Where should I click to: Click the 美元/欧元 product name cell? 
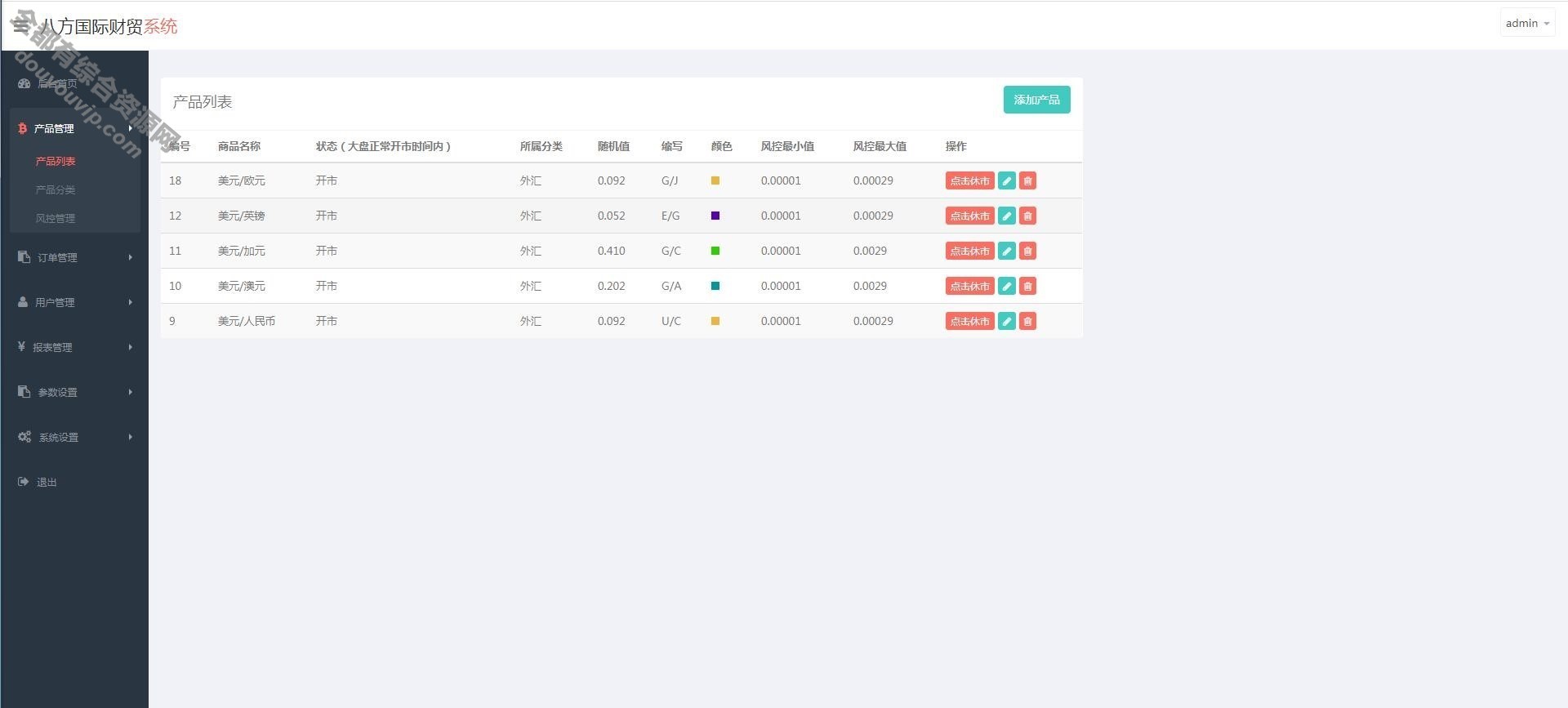[242, 180]
